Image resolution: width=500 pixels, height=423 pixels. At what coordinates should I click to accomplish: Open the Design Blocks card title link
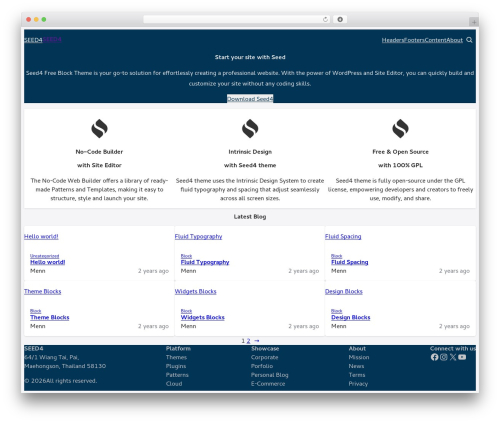(x=344, y=291)
